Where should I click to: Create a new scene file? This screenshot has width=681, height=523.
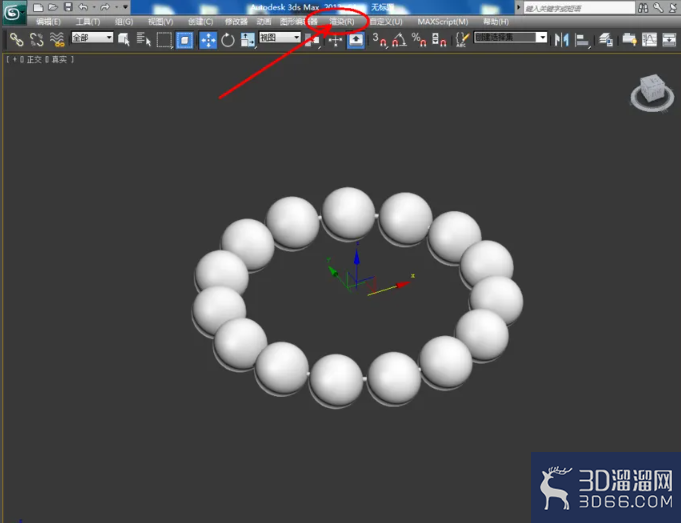(x=38, y=7)
